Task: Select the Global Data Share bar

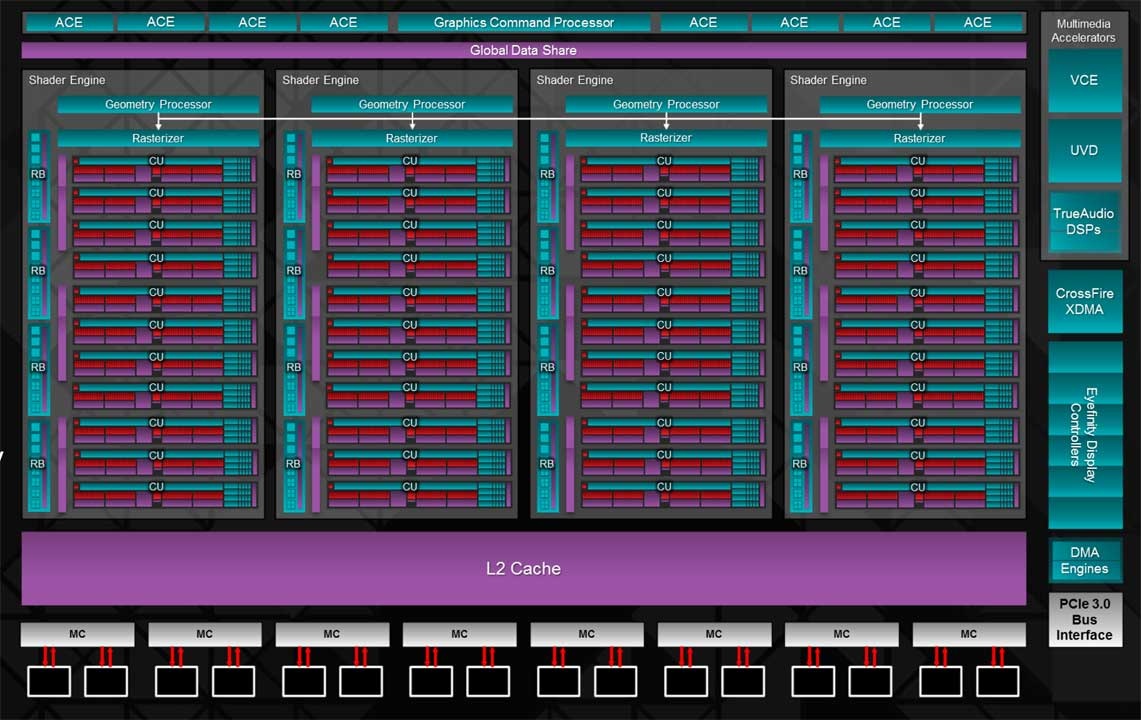Action: click(x=524, y=50)
